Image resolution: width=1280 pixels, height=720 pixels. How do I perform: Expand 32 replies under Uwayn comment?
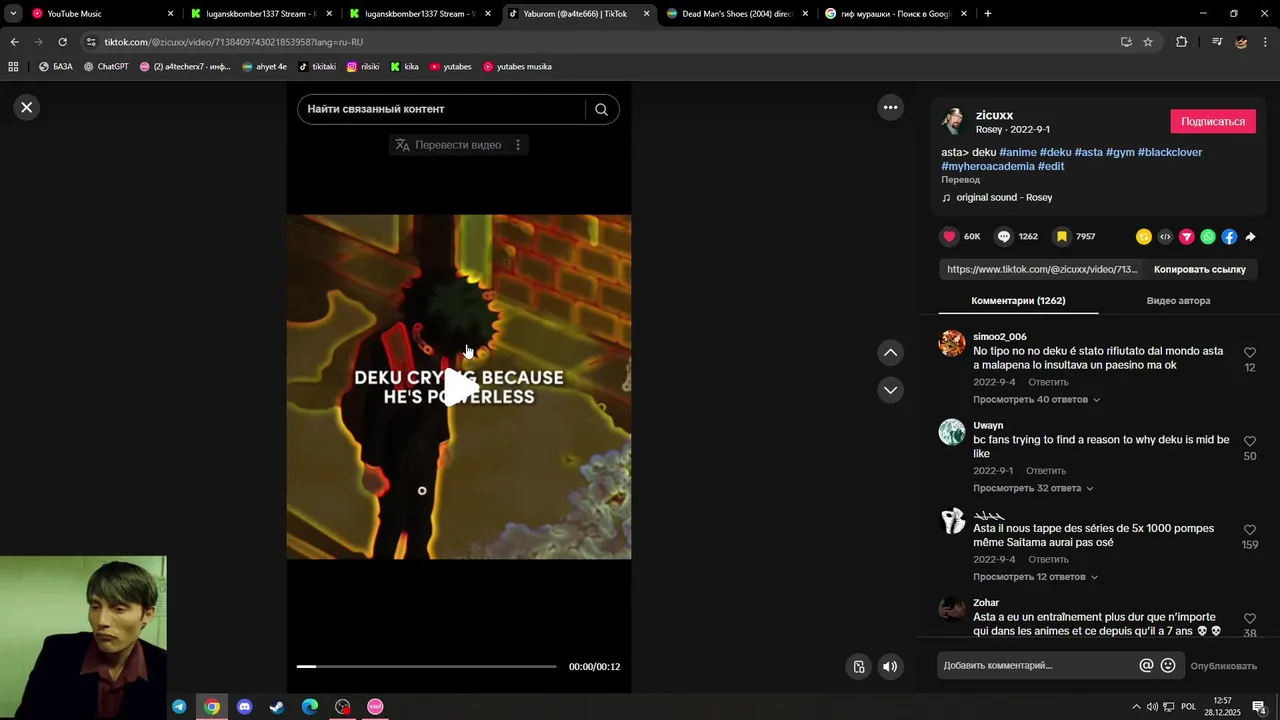point(1033,488)
